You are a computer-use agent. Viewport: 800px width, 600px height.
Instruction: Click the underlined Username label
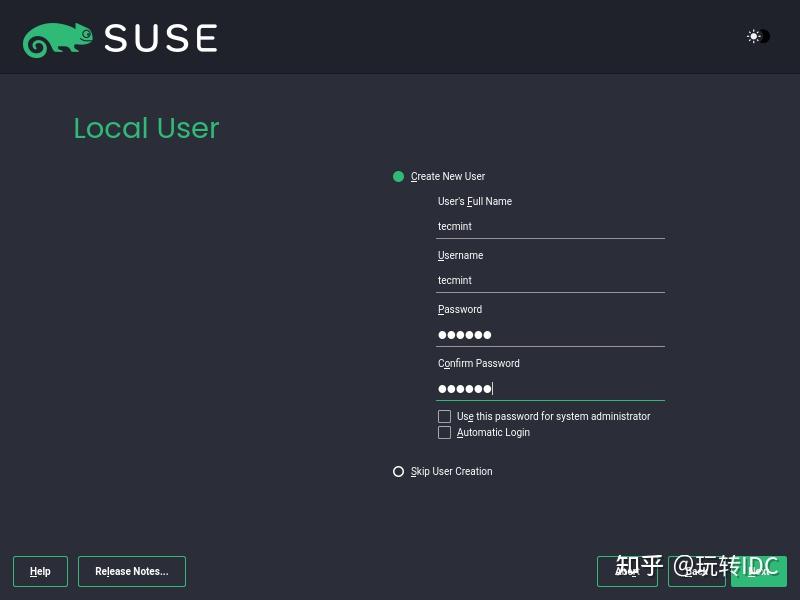click(x=460, y=255)
